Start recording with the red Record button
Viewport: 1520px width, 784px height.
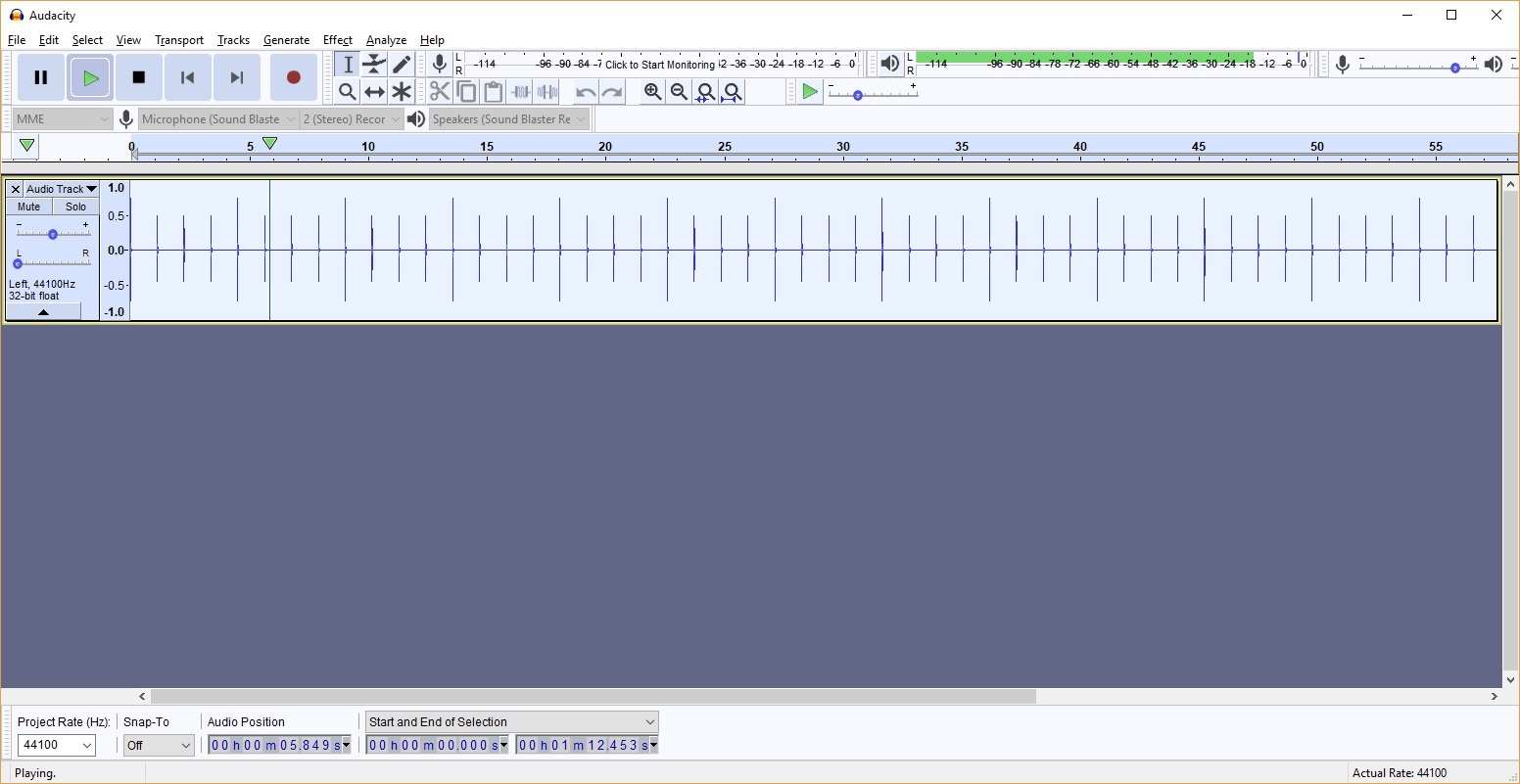point(293,77)
